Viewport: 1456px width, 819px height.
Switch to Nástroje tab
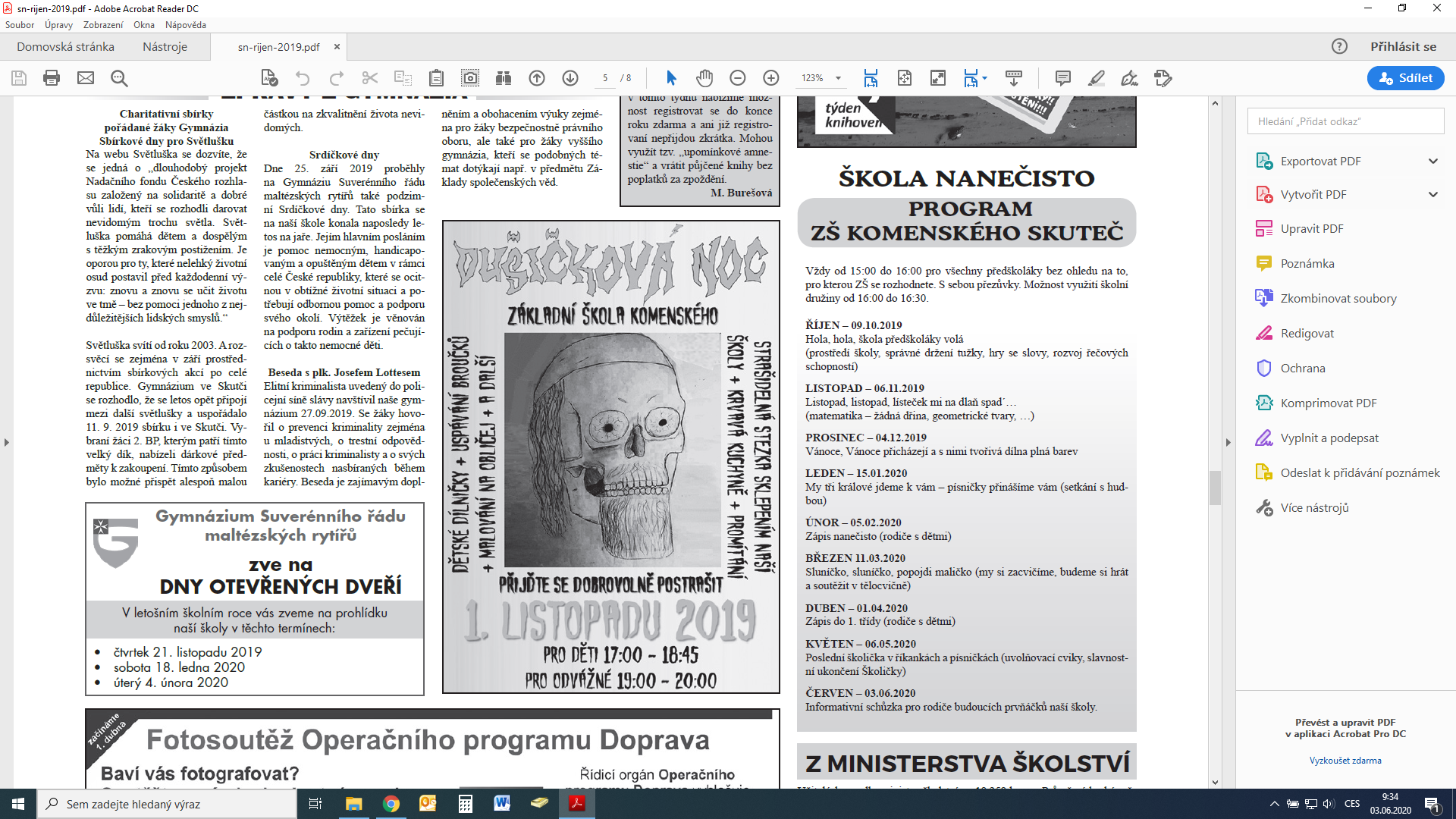(x=165, y=46)
